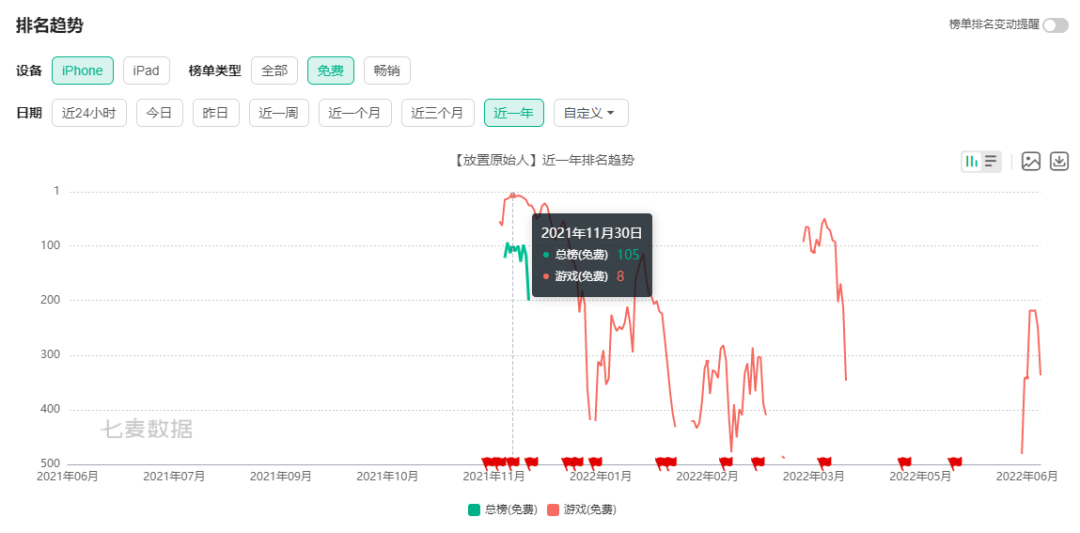The height and width of the screenshot is (533, 1080).
Task: Click the first red flag at 2021年11月
Action: [x=488, y=462]
